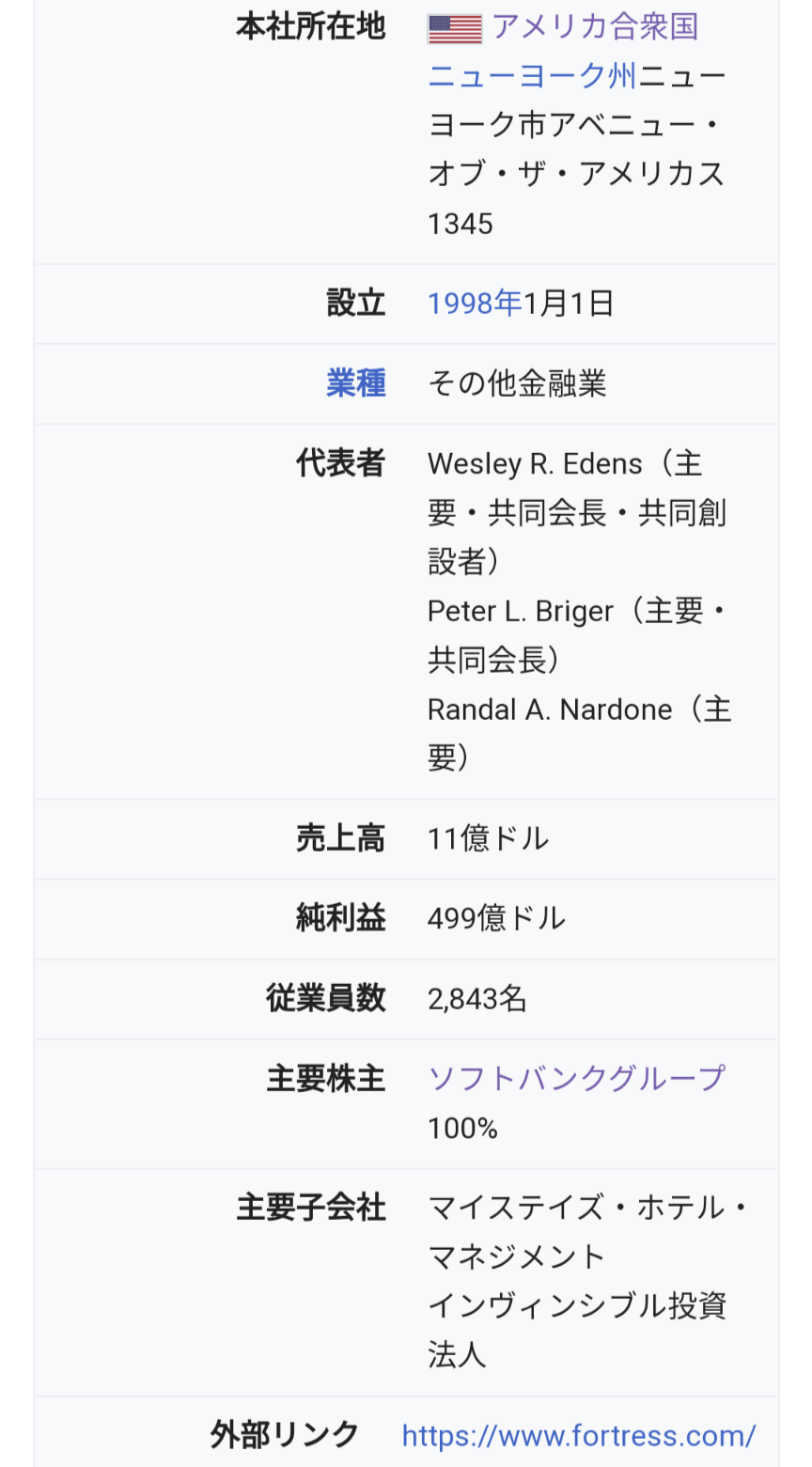Click the 純利益 row label
Image resolution: width=812 pixels, height=1467 pixels.
[x=340, y=918]
